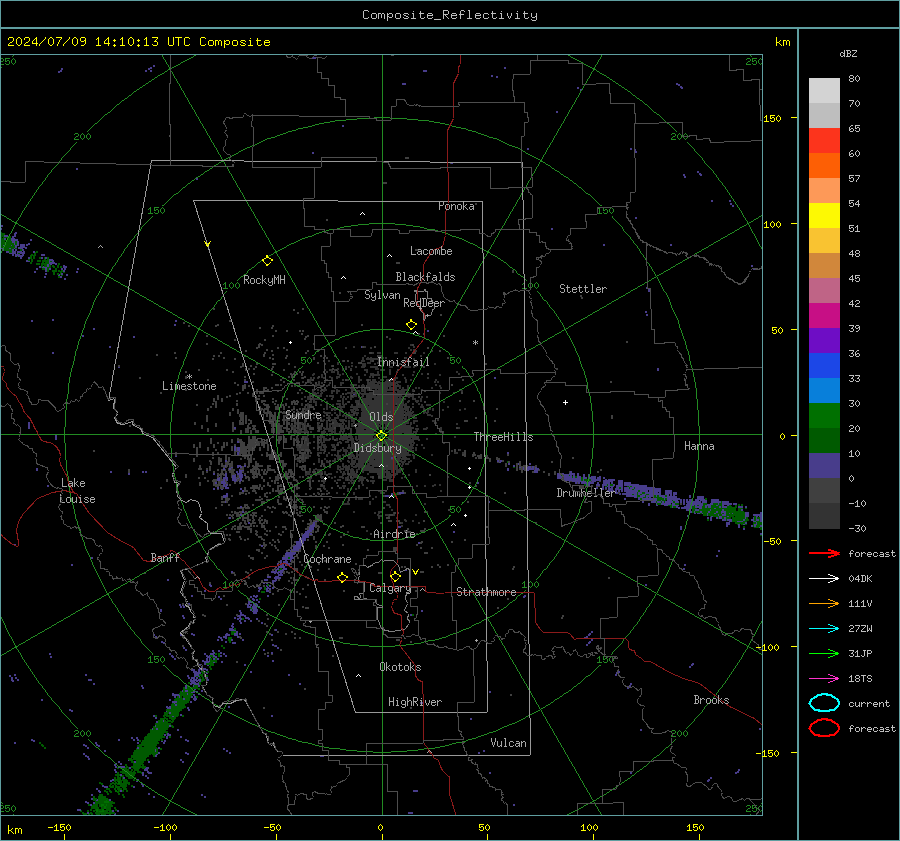Click the Strathmore city label
The width and height of the screenshot is (900, 841).
(x=486, y=592)
